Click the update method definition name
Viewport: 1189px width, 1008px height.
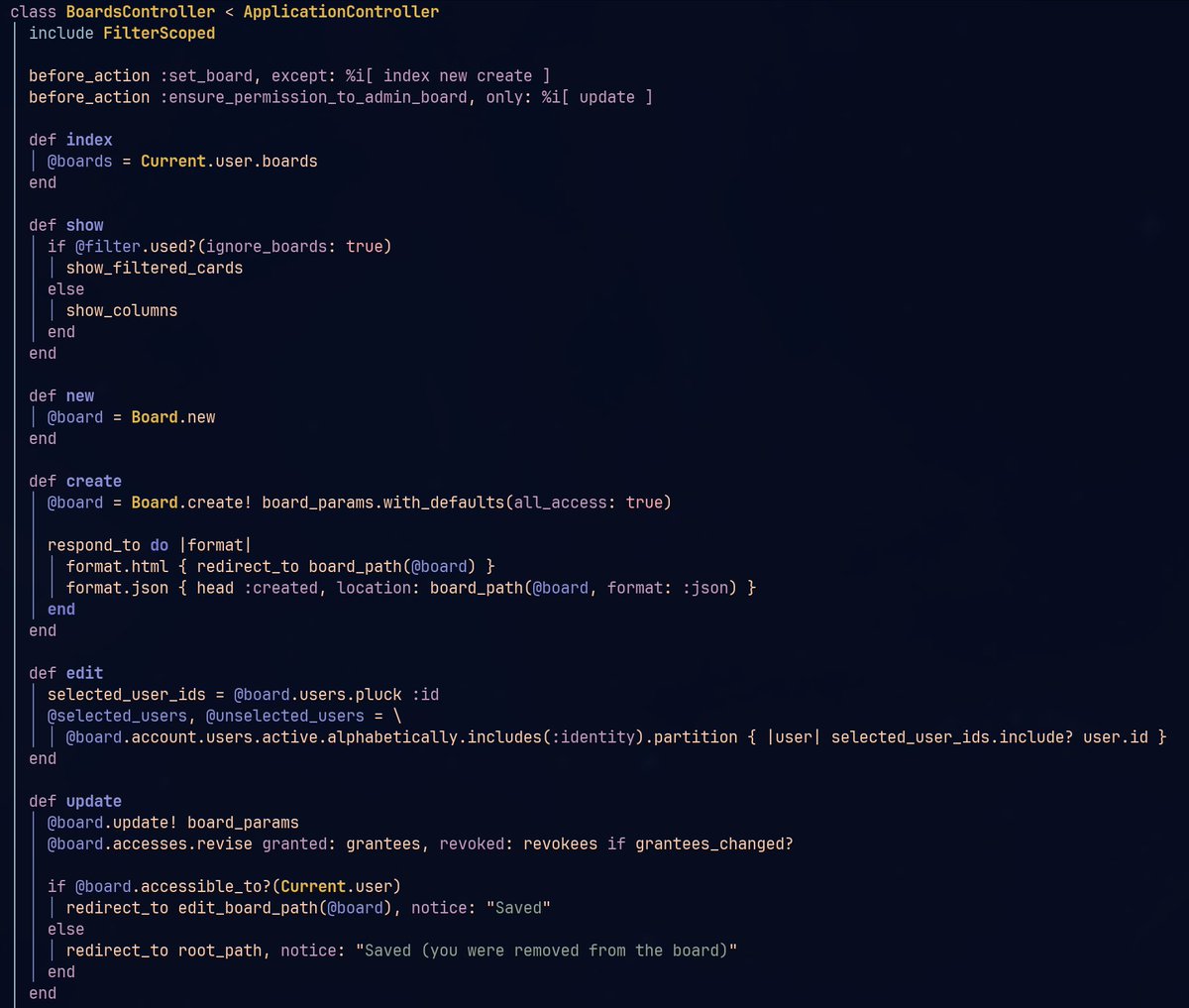click(x=94, y=801)
